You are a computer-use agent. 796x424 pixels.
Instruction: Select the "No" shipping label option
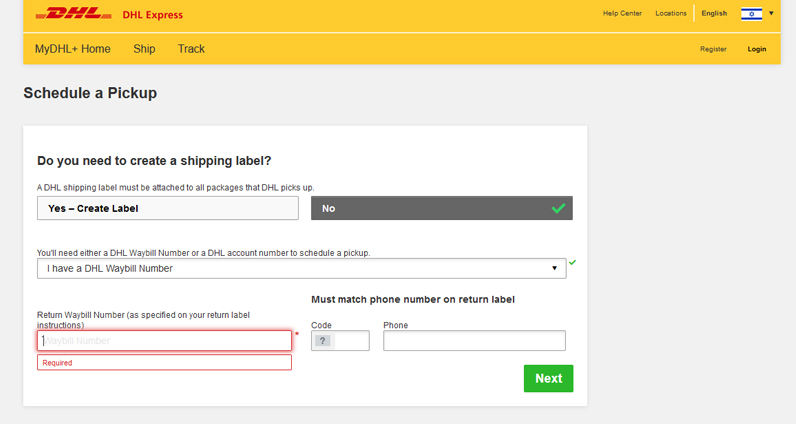coord(441,208)
